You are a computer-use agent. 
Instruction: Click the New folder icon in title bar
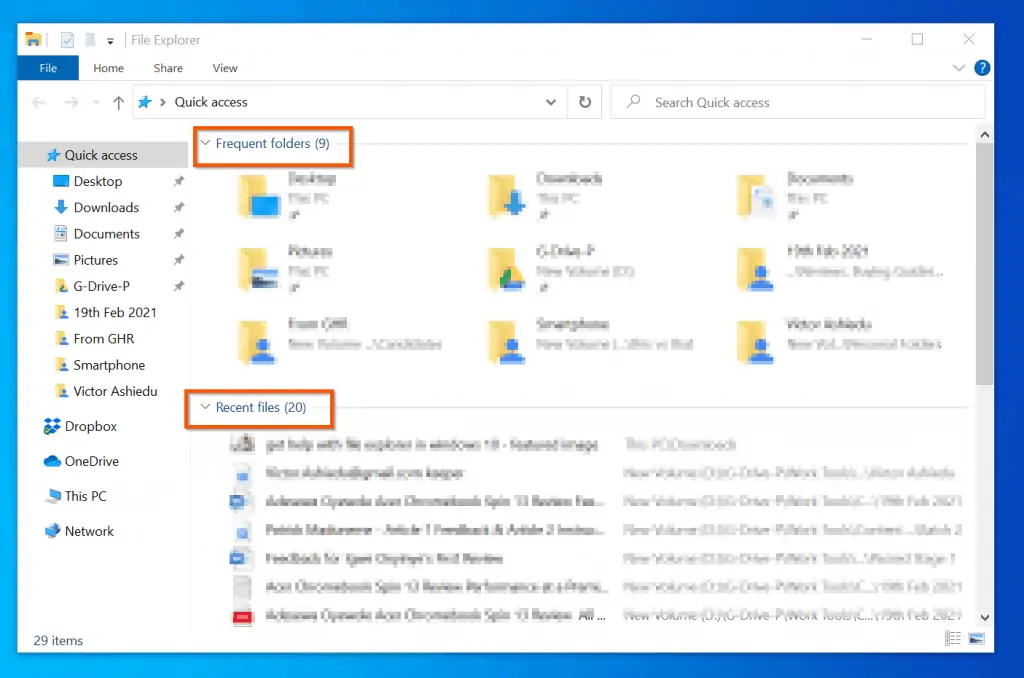pyautogui.click(x=91, y=40)
